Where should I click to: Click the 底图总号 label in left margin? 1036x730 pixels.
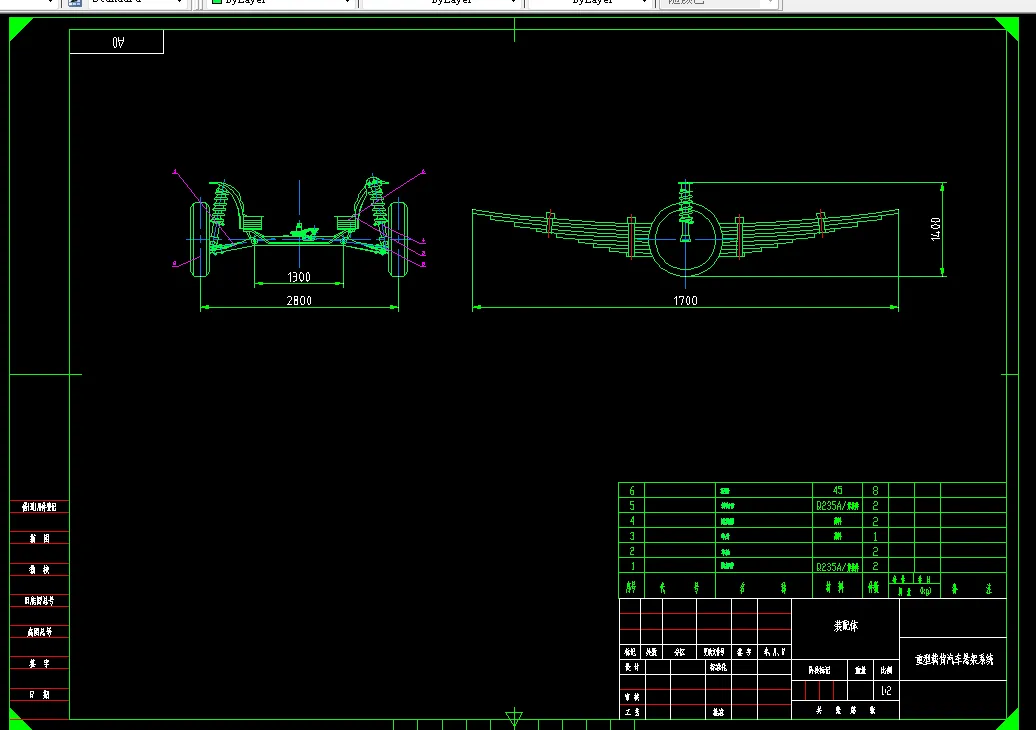tap(39, 632)
